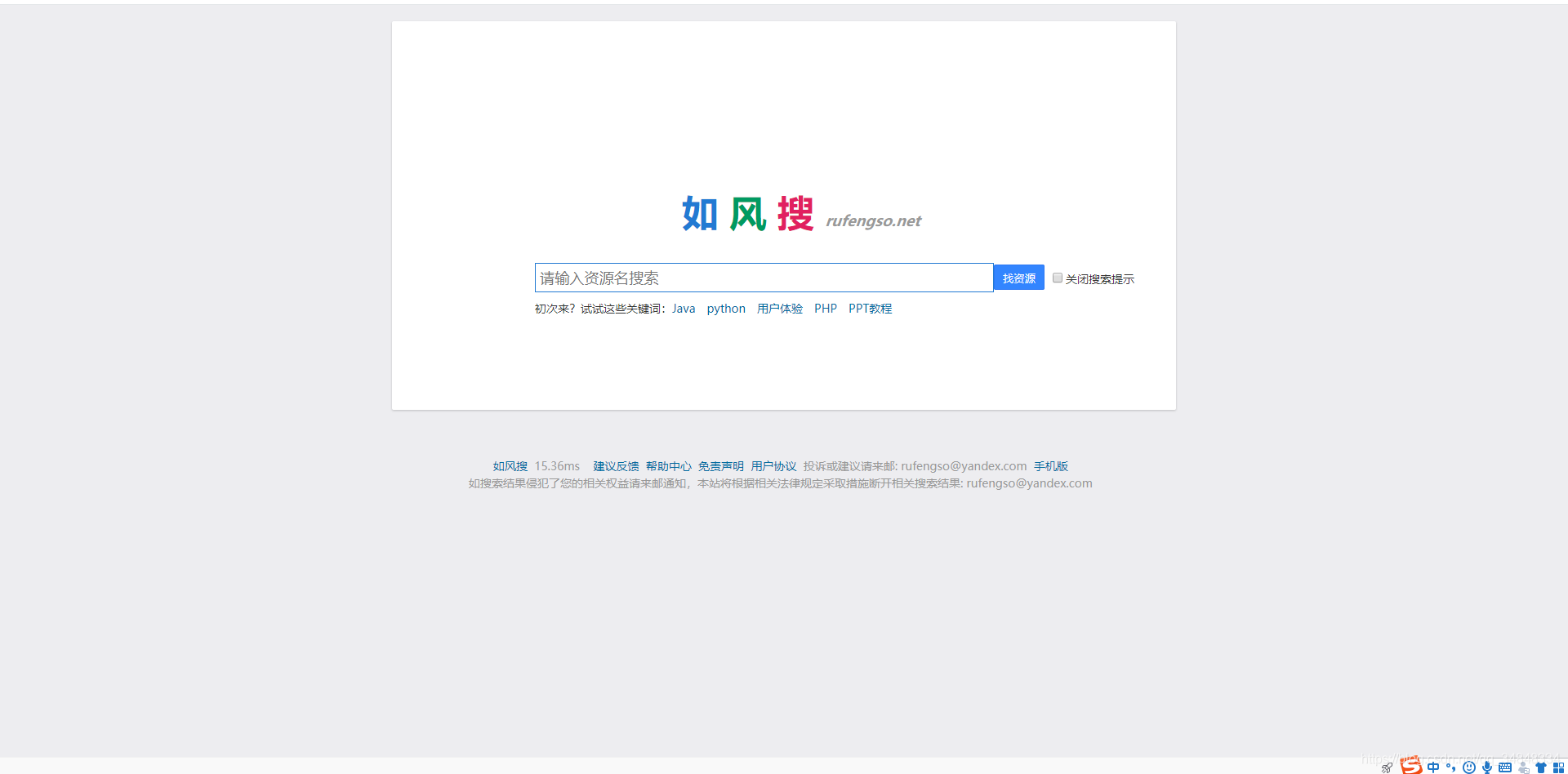1568x774 pixels.
Task: Toggle Chinese/English with the 中 icon
Action: 1433,767
